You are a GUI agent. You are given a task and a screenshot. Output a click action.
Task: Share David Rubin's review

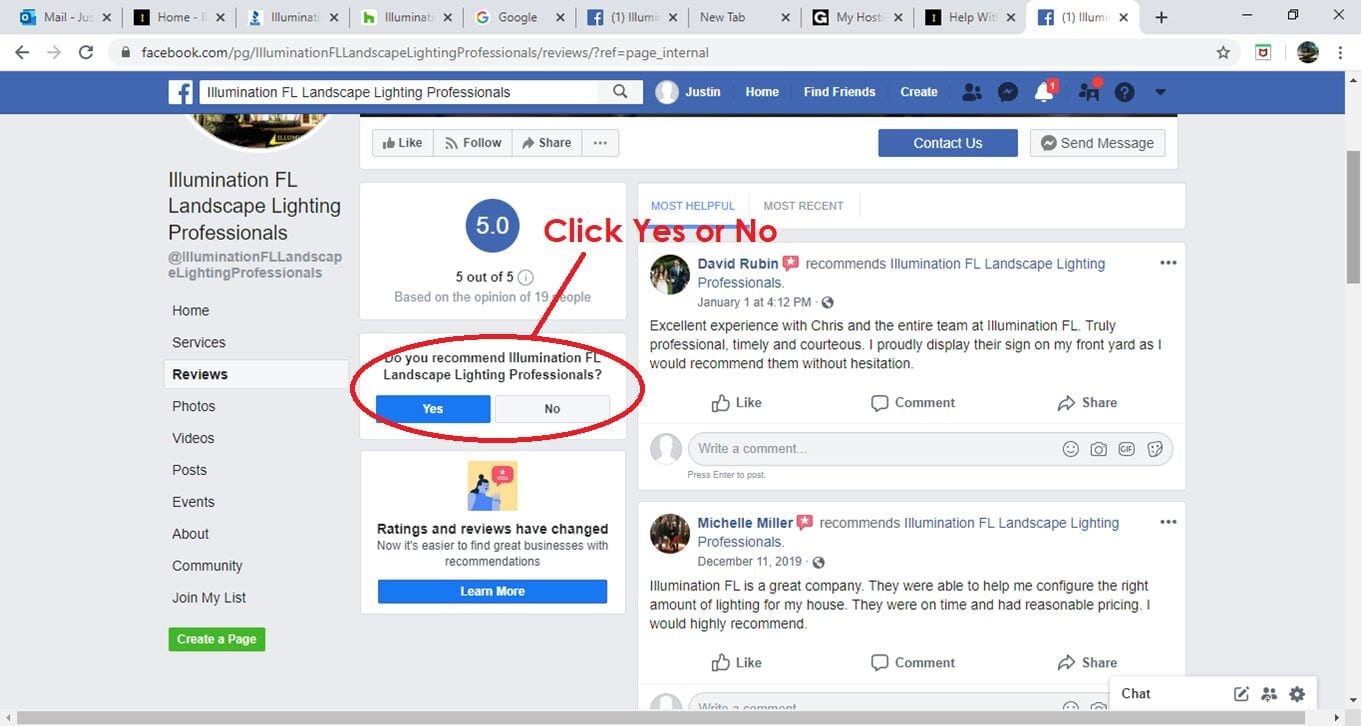tap(1087, 403)
